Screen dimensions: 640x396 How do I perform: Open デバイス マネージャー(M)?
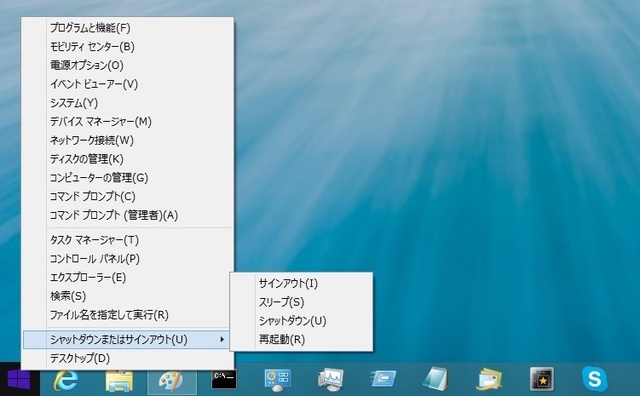pos(128,122)
